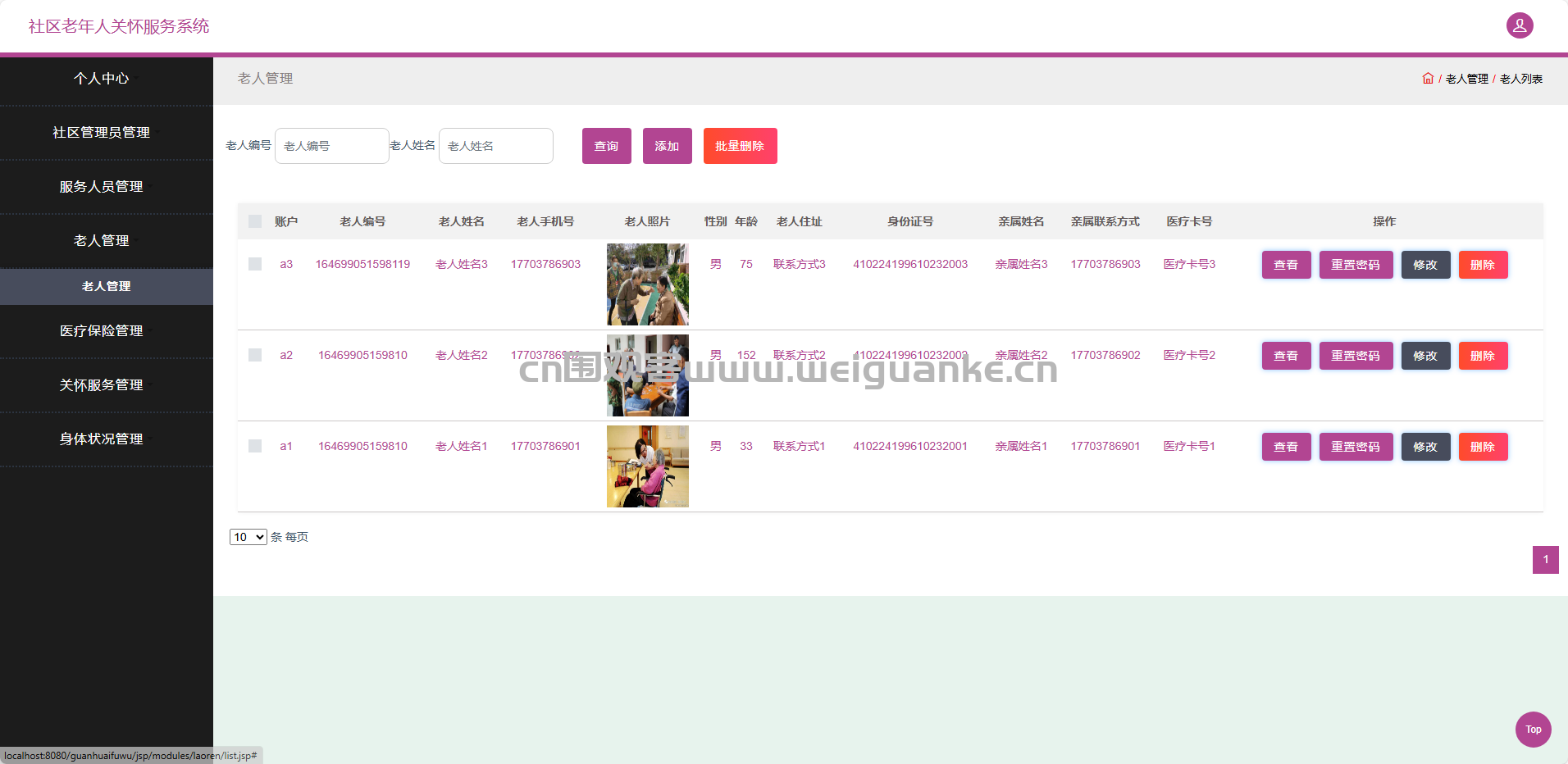The width and height of the screenshot is (1568, 764).
Task: Click 重置密码 for row a2
Action: pyautogui.click(x=1356, y=356)
